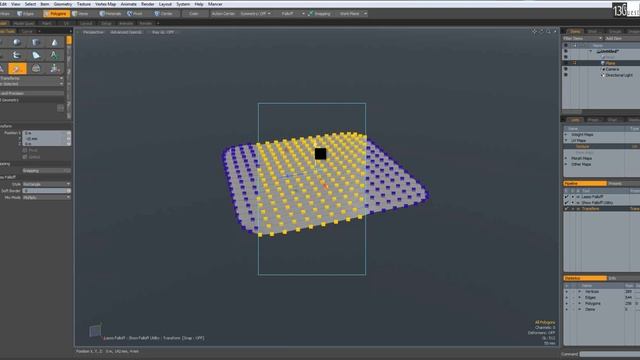Screen dimensions: 640x360
Task: Click the viewport zoom magnifier icon
Action: click(548, 31)
